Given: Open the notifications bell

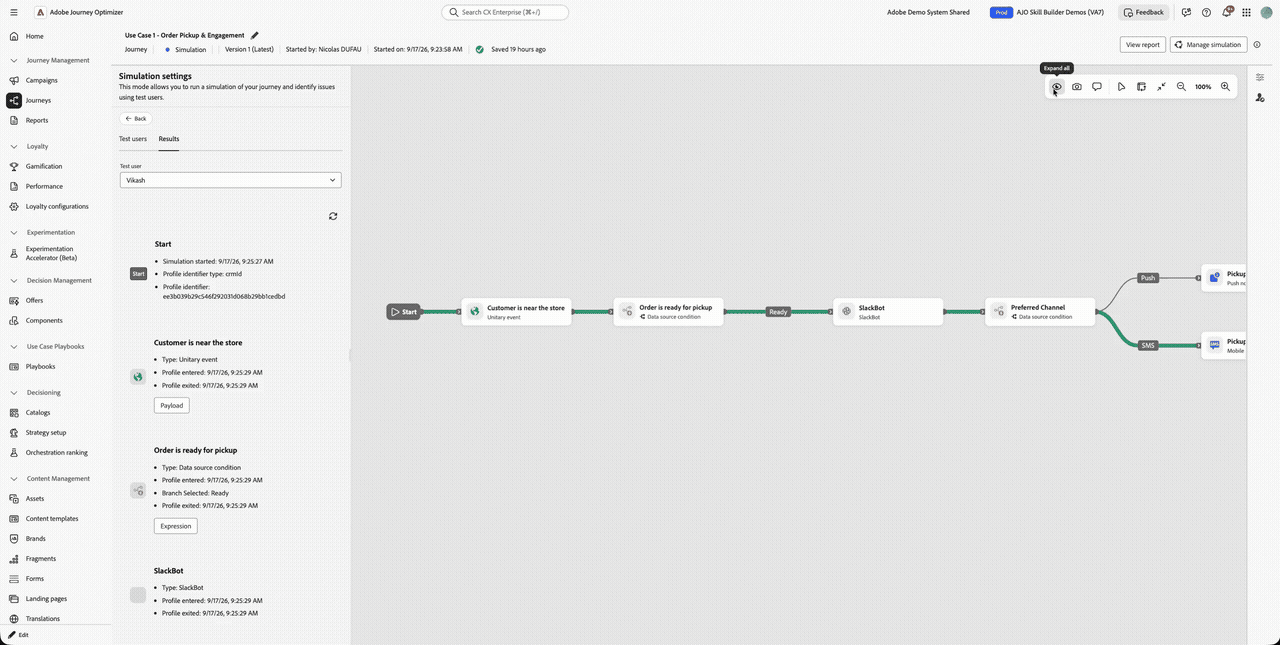Looking at the screenshot, I should pyautogui.click(x=1226, y=12).
